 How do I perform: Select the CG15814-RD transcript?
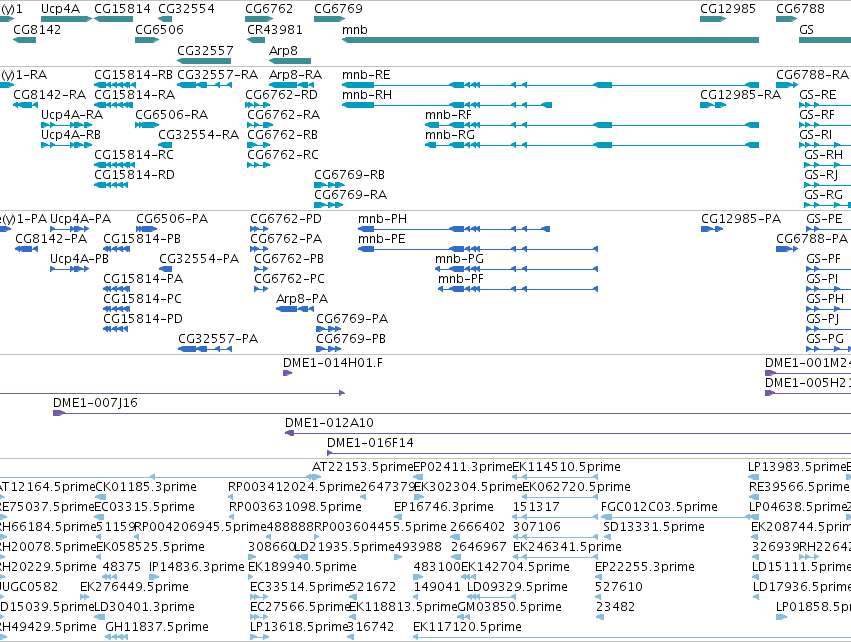point(111,185)
